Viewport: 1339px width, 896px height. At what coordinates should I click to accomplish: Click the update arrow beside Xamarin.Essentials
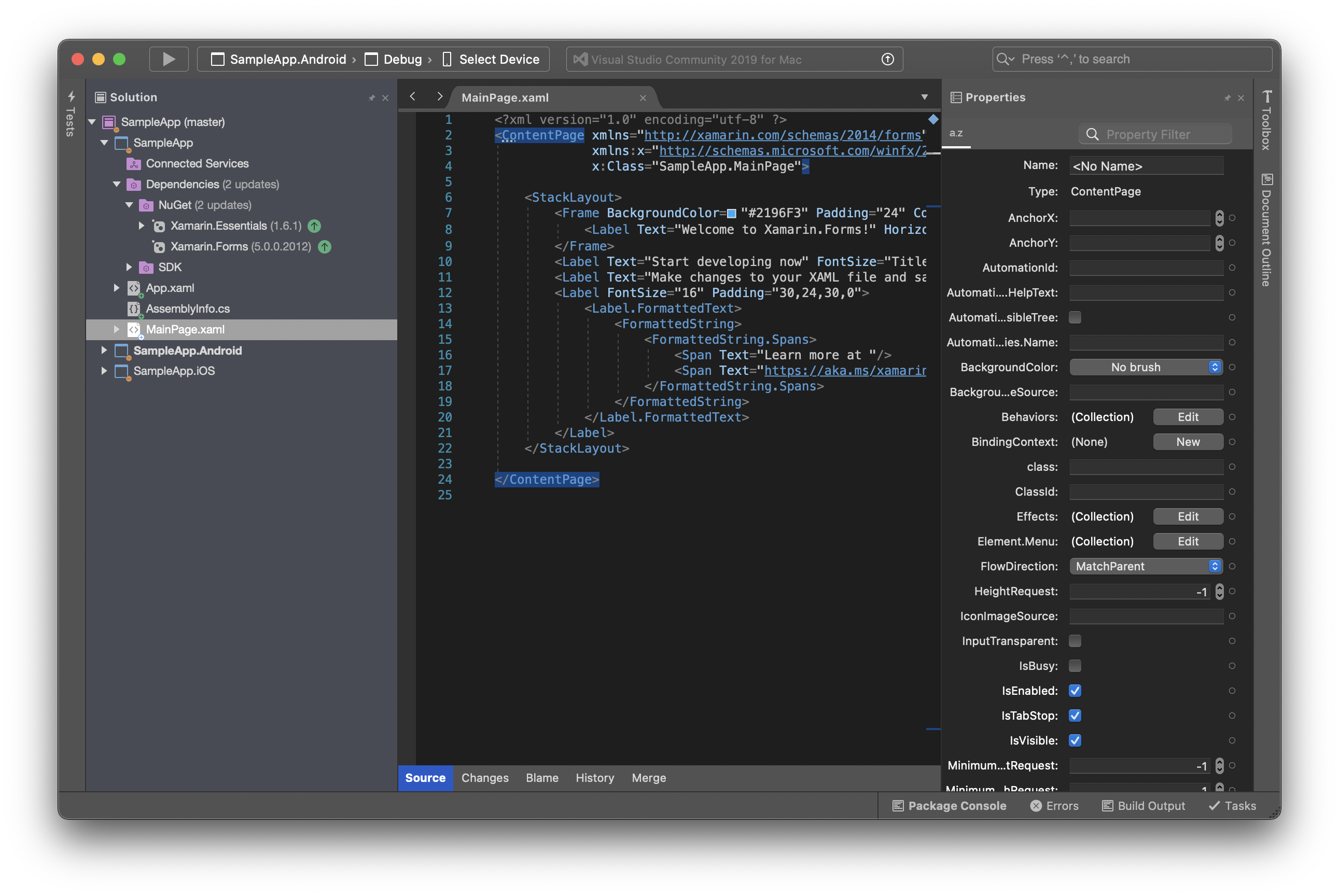click(x=314, y=226)
